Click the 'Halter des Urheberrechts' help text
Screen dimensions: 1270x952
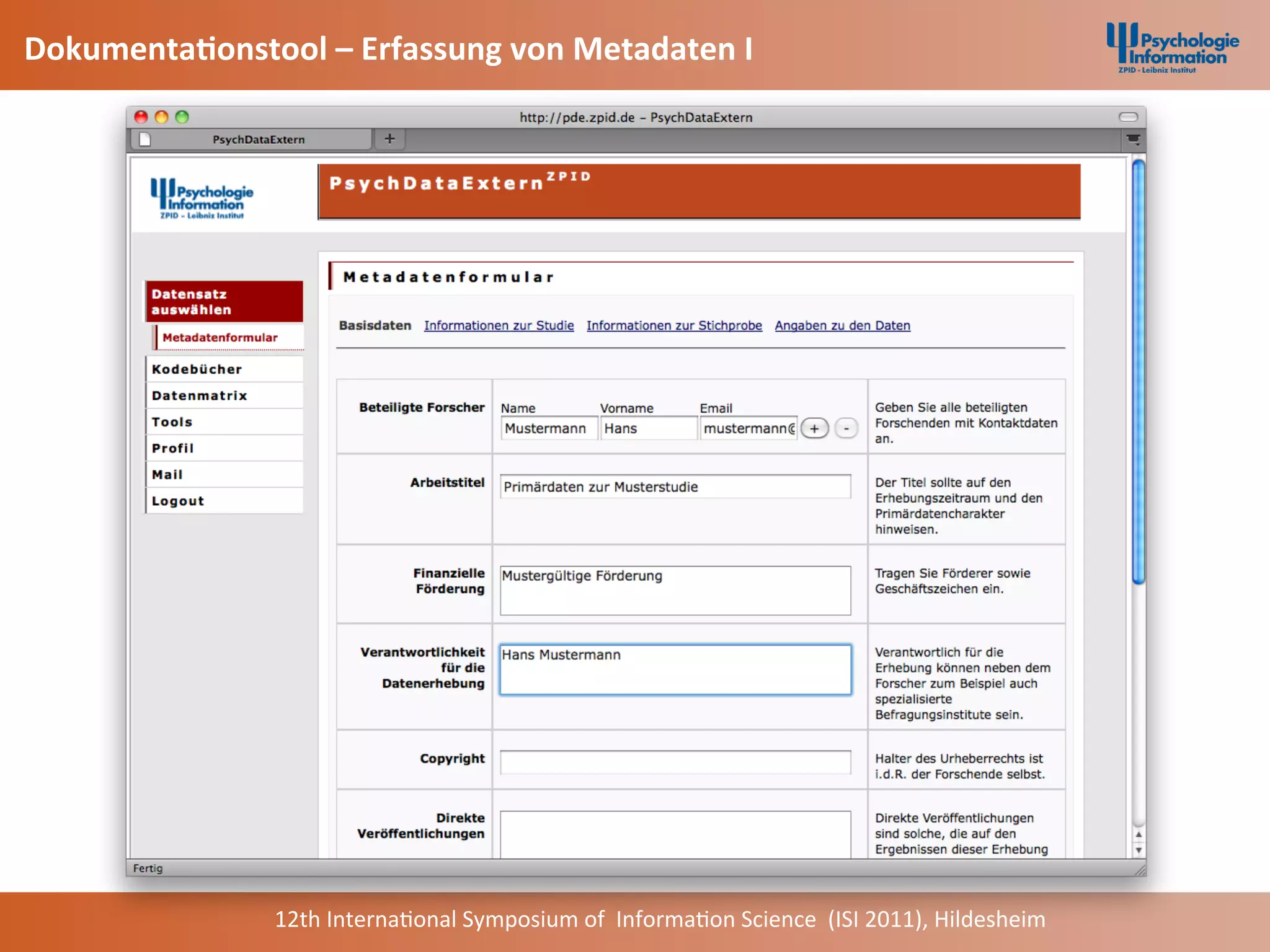click(960, 767)
